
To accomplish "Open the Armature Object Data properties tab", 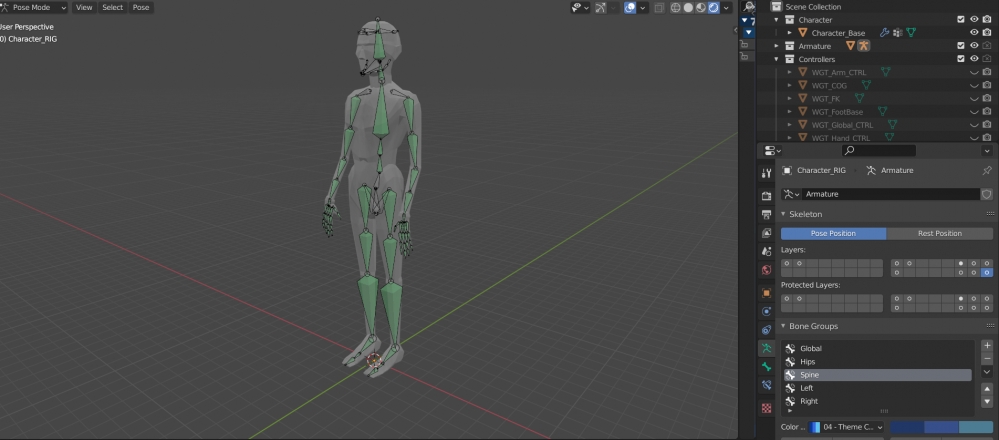I will click(x=766, y=348).
